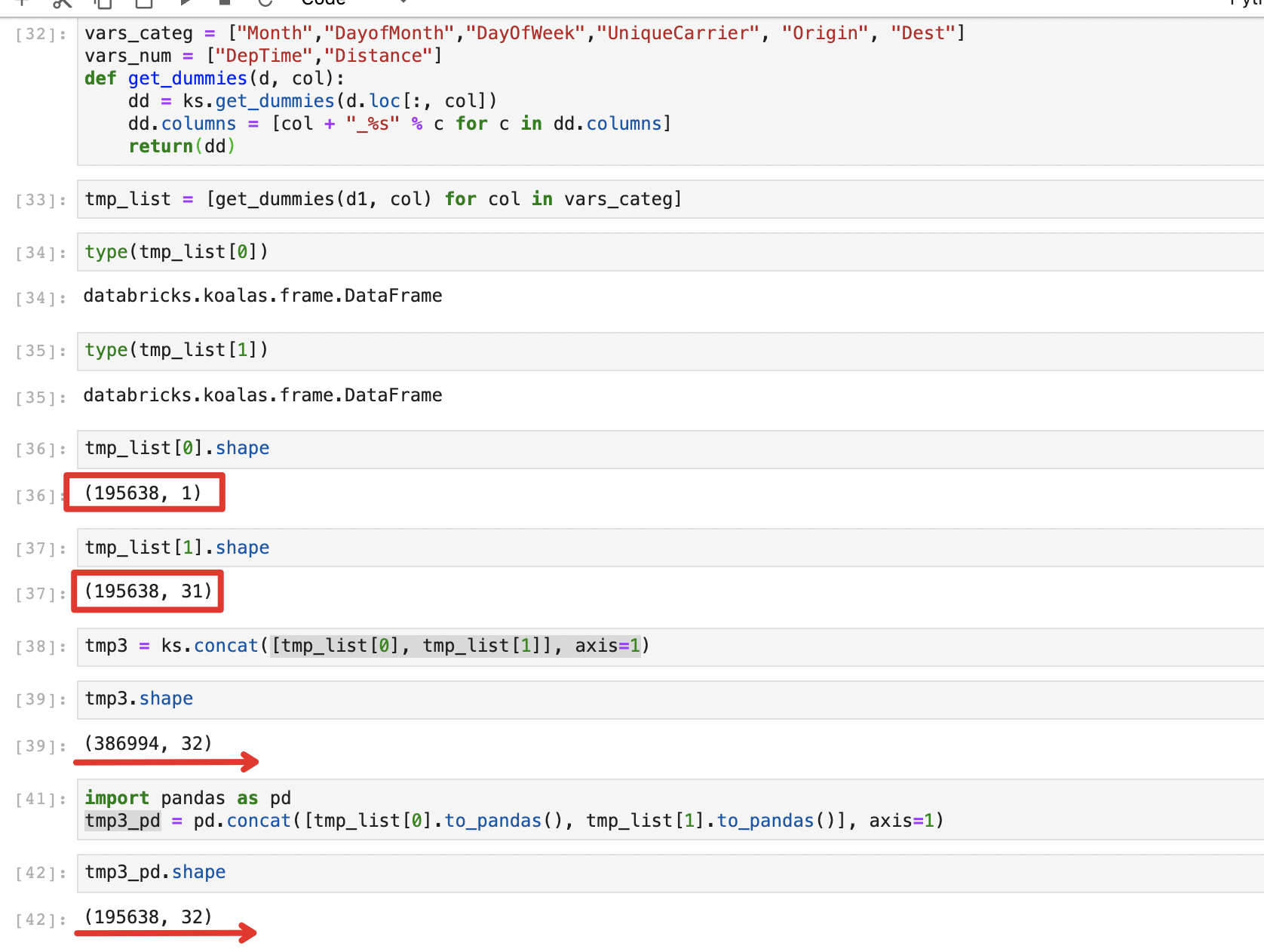Focus the type(tmp_list[1]) code cell

coord(670,351)
